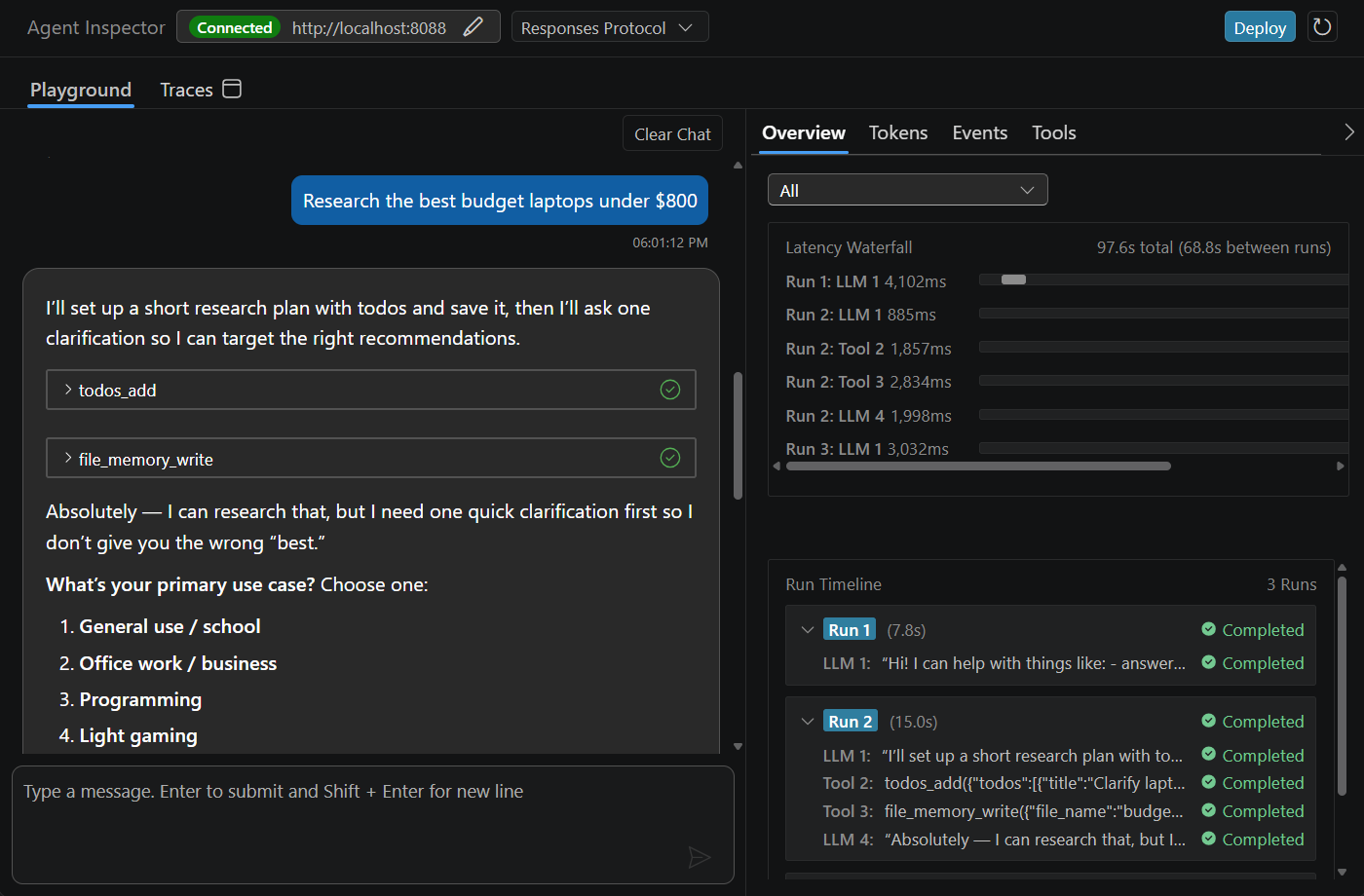Click the Run 2: LLM 4 1,998ms row
Image resolution: width=1364 pixels, height=896 pixels.
pos(1066,416)
